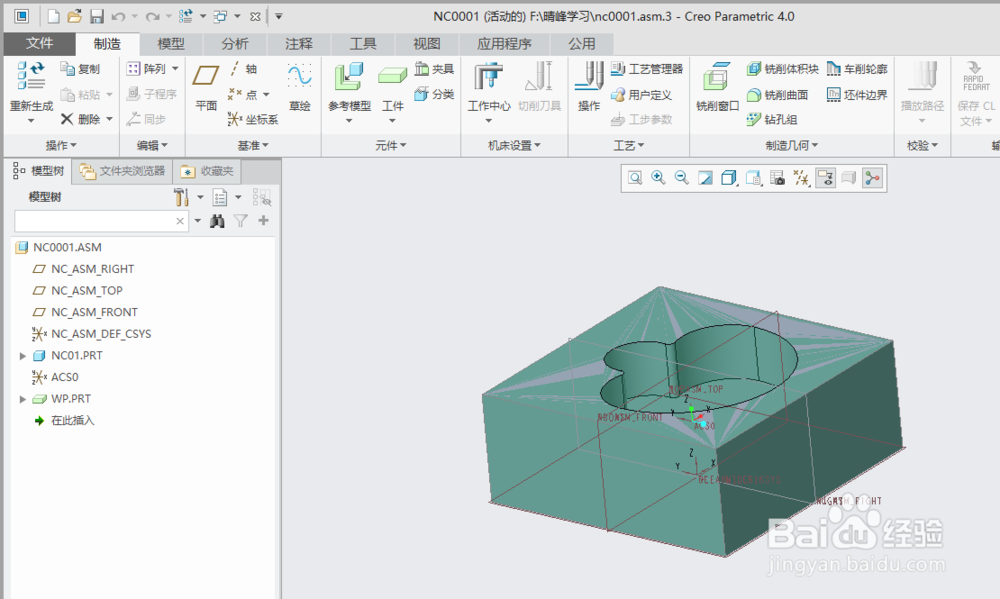Create a datum 轴 axis
Image resolution: width=1000 pixels, height=599 pixels.
pyautogui.click(x=243, y=69)
